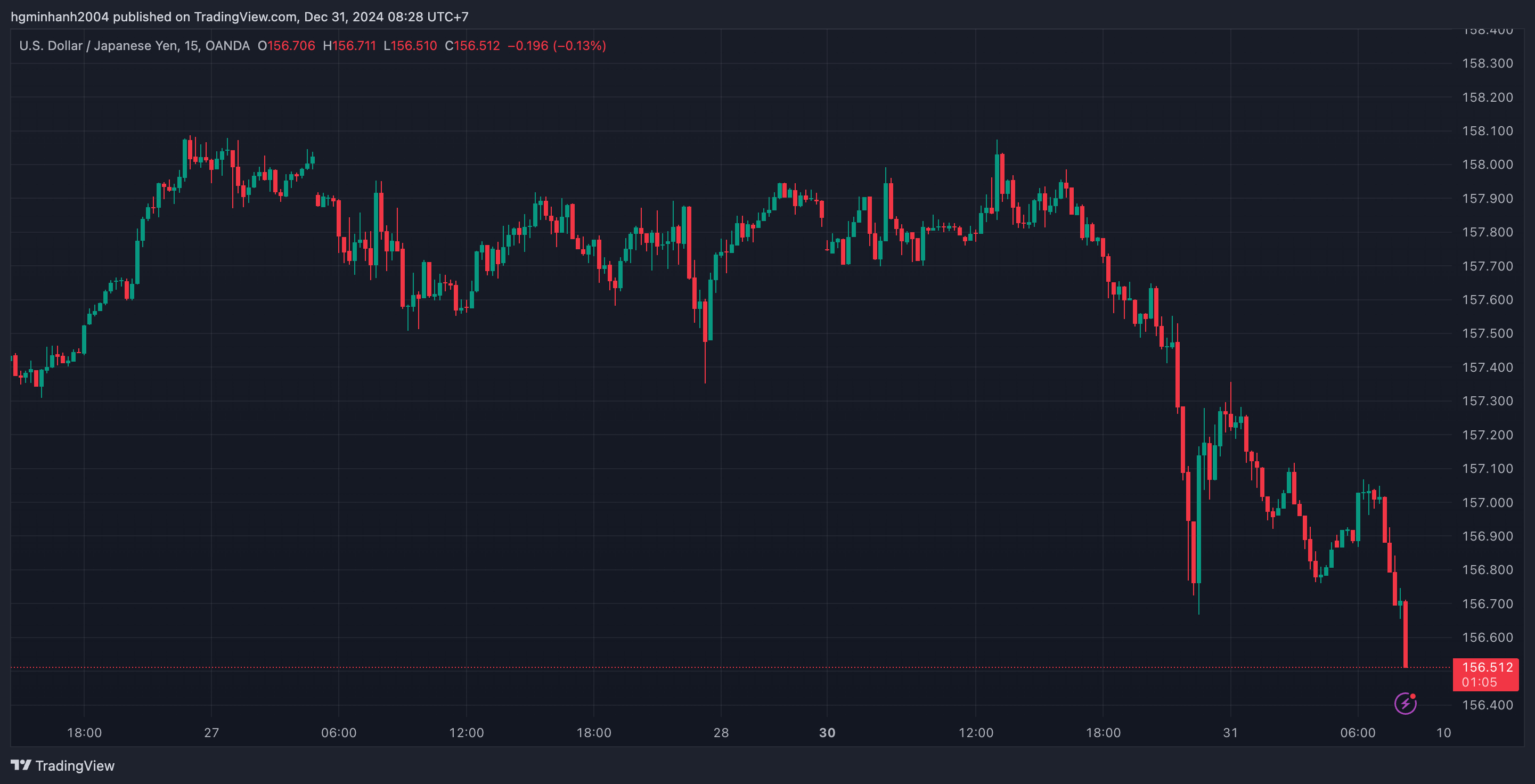Click the countdown timer 01:05
This screenshot has width=1535, height=784.
[x=1479, y=683]
